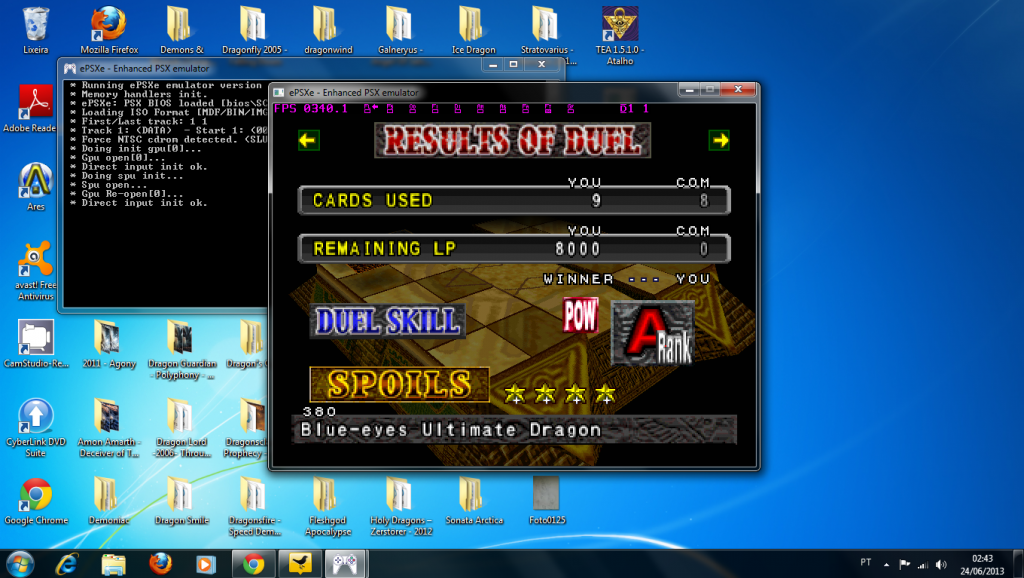The width and height of the screenshot is (1024, 578).
Task: Open the Adobe Reader desktop shortcut
Action: [x=36, y=108]
